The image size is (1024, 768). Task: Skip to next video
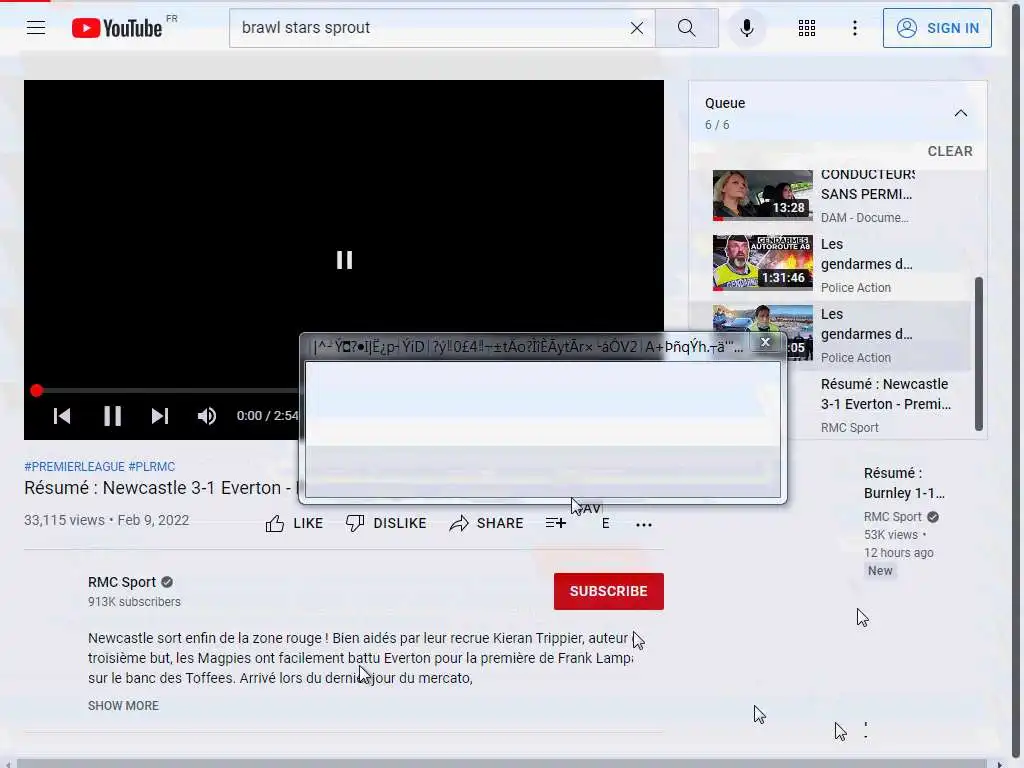(160, 416)
